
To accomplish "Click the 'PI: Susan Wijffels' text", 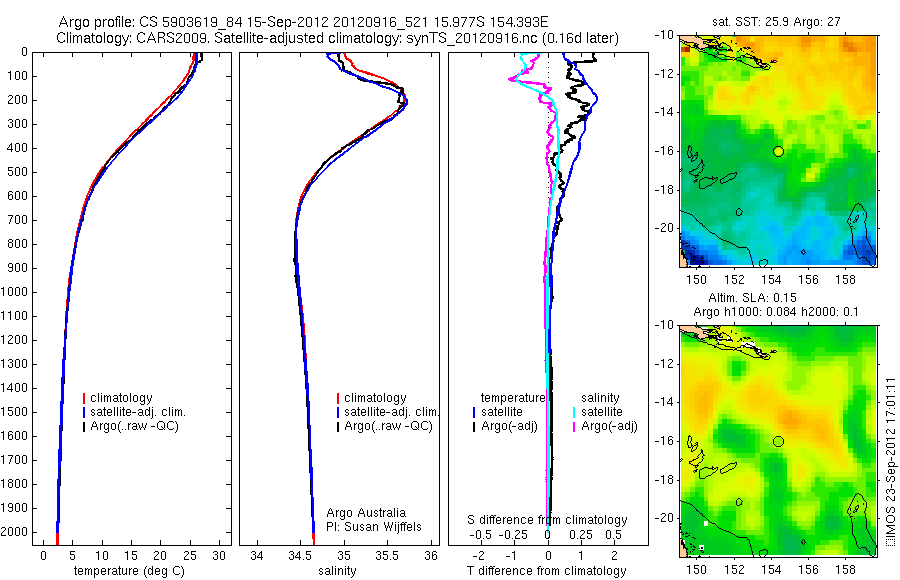I will (x=374, y=527).
